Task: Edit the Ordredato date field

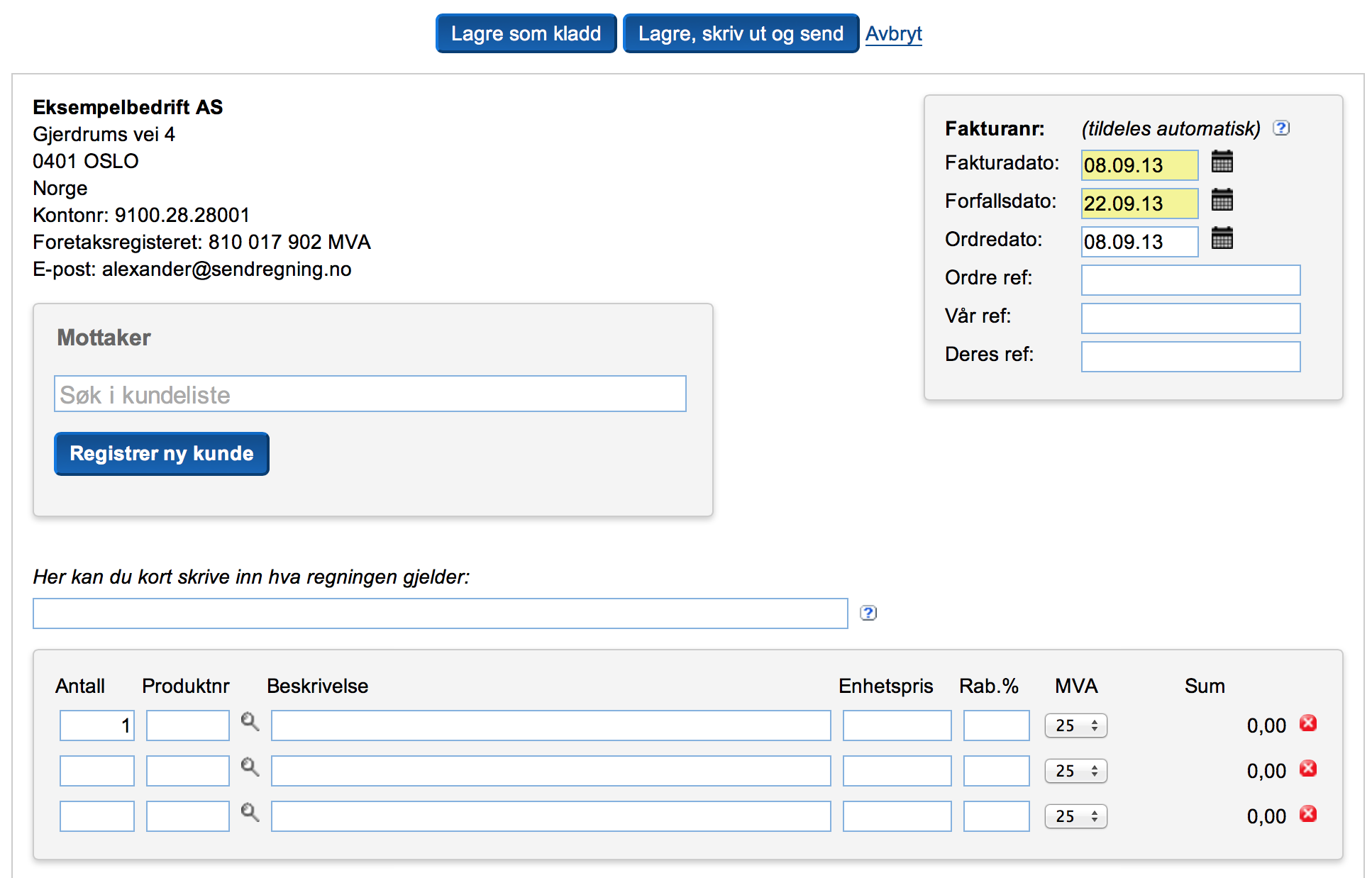Action: point(1139,242)
